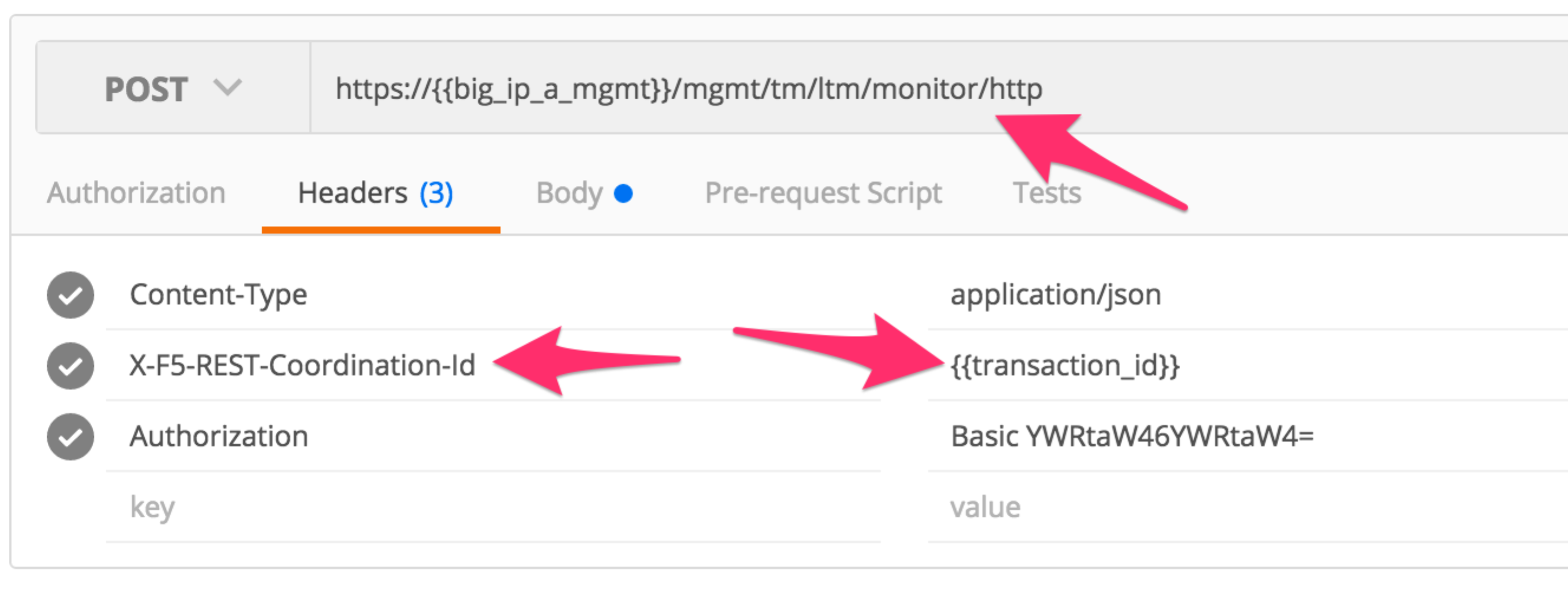The image size is (1568, 609).
Task: Click the application/json value field
Action: (x=1248, y=295)
